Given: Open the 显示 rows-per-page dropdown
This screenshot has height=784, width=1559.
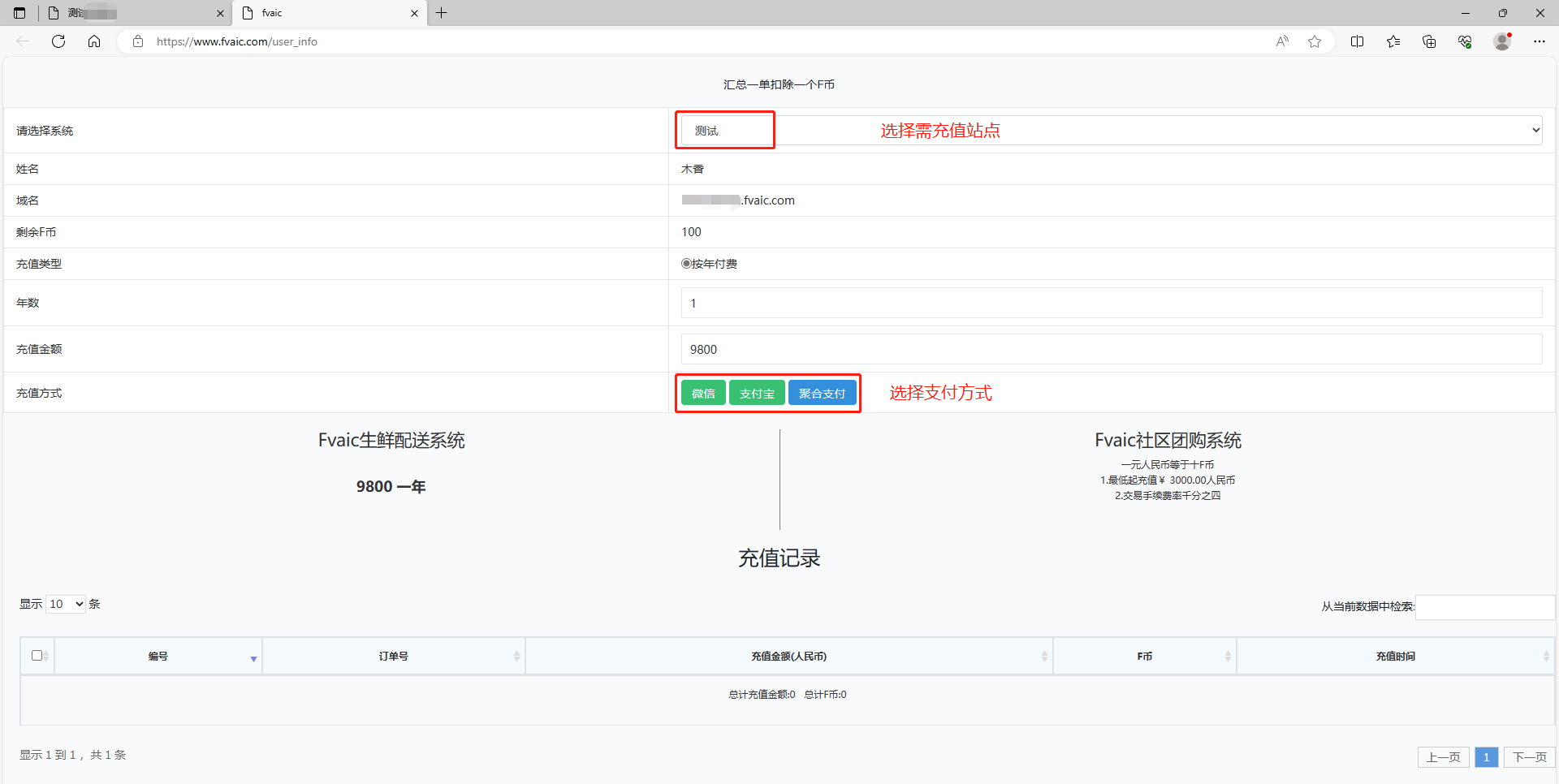Looking at the screenshot, I should click(66, 604).
